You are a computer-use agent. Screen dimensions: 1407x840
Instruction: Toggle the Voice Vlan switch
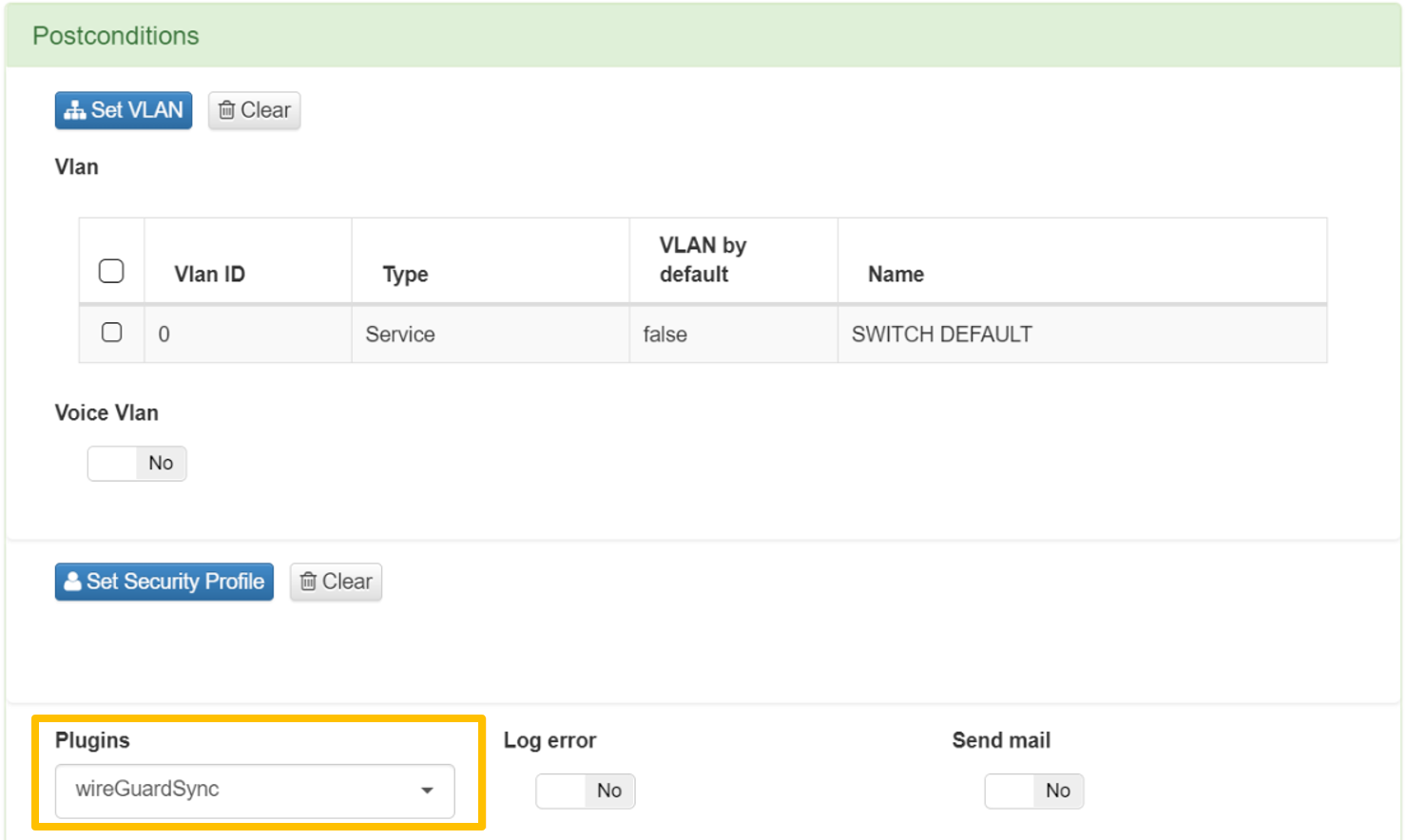coord(137,464)
